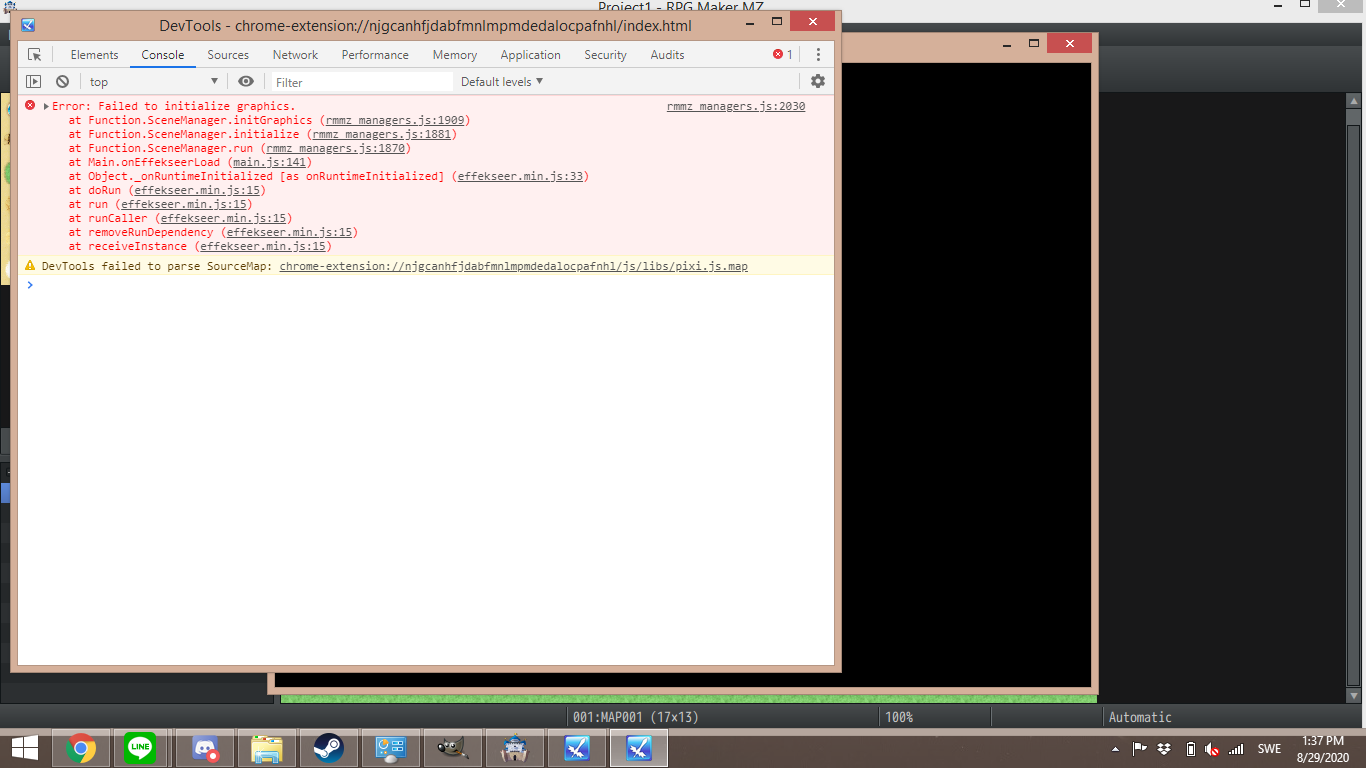Open rmmz_managers.js:1870 stack link
1366x768 pixels.
coord(335,148)
